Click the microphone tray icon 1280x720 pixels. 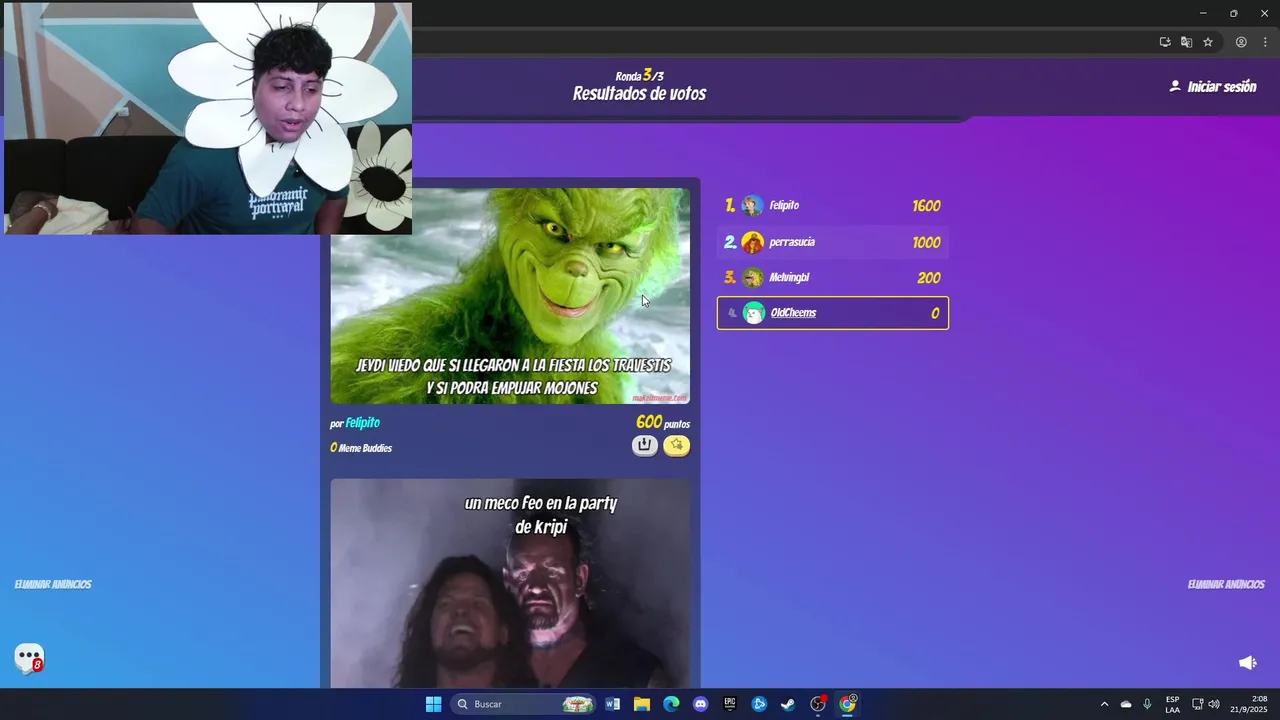pos(1147,704)
